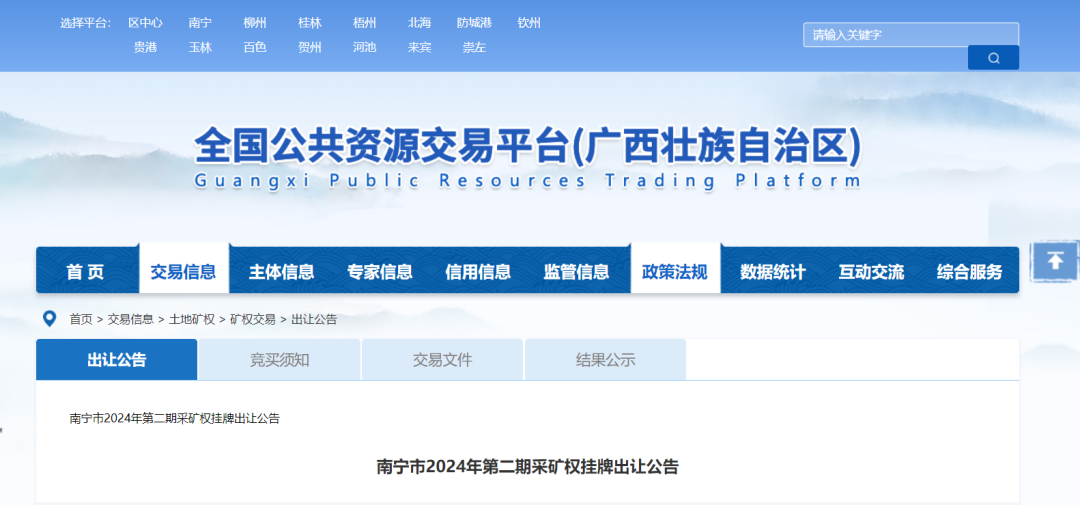Choose 桂林 city platform link
Screen dimensions: 1080x505
point(310,23)
